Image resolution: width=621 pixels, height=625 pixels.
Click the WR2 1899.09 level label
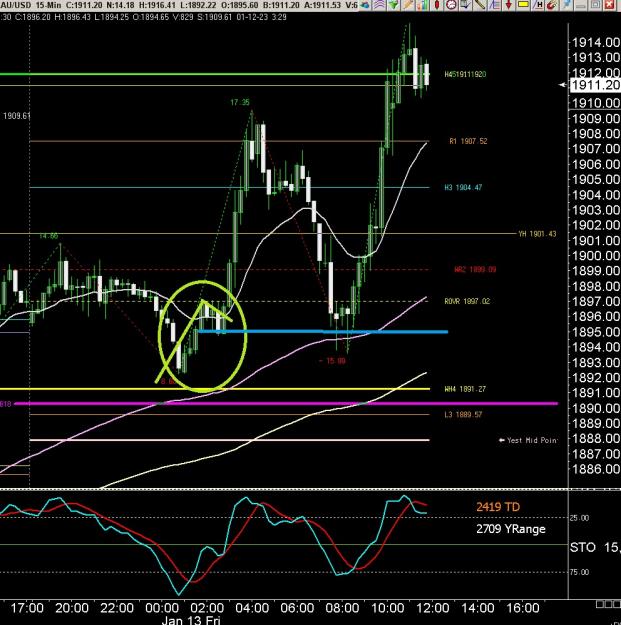[x=475, y=269]
